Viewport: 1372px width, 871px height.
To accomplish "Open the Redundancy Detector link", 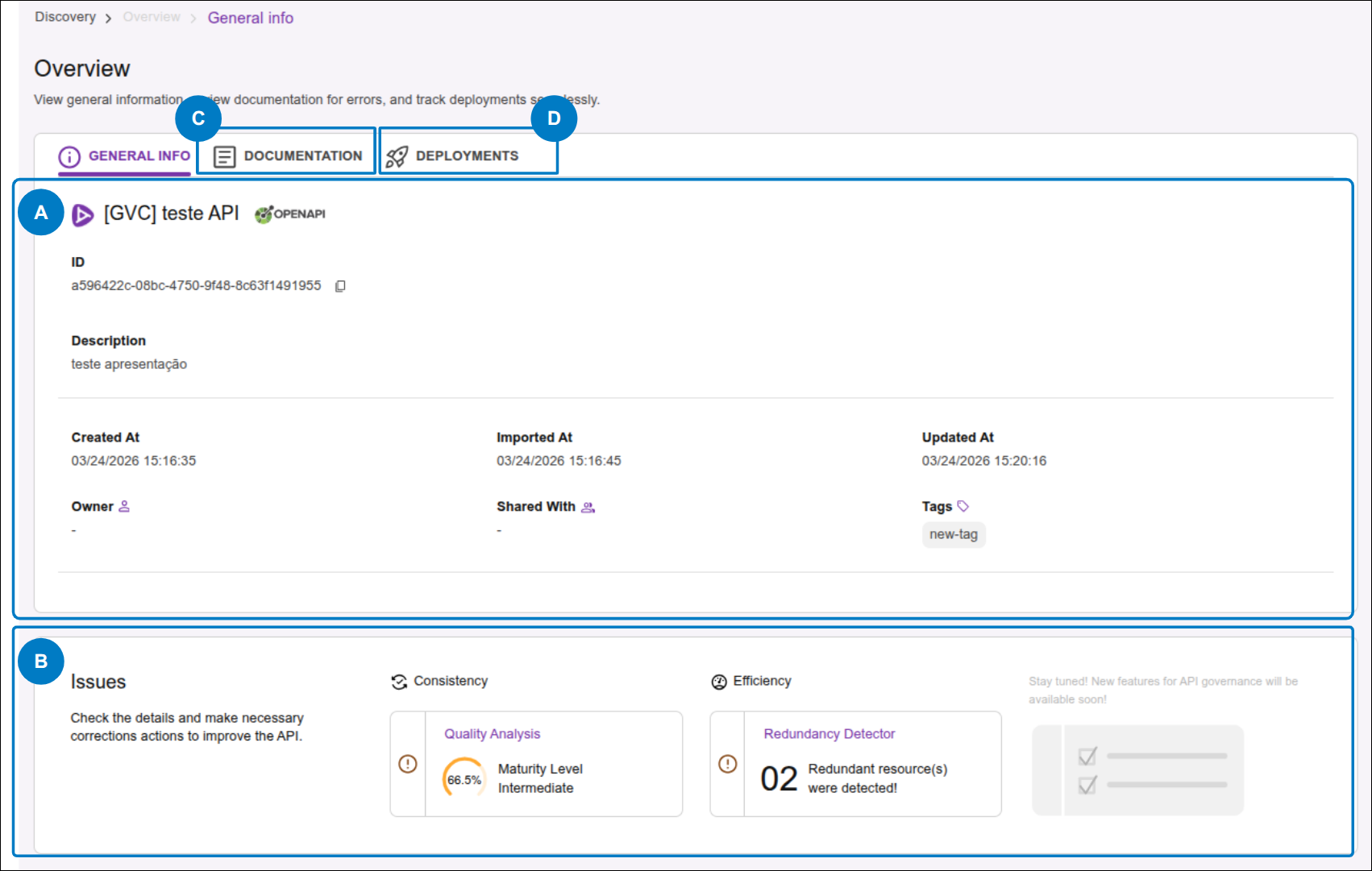I will [829, 734].
